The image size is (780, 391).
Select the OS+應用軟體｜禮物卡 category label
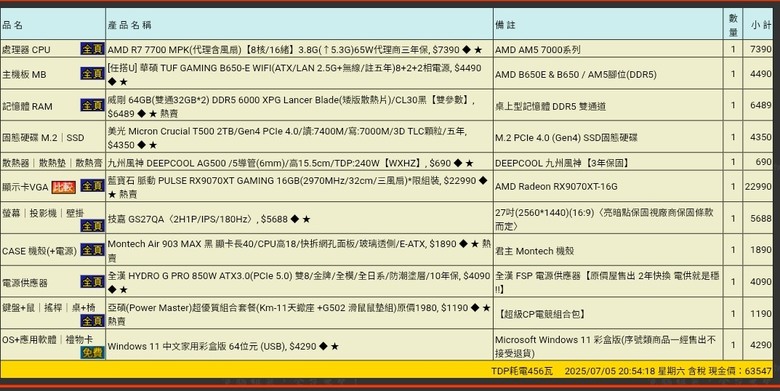[x=48, y=340]
